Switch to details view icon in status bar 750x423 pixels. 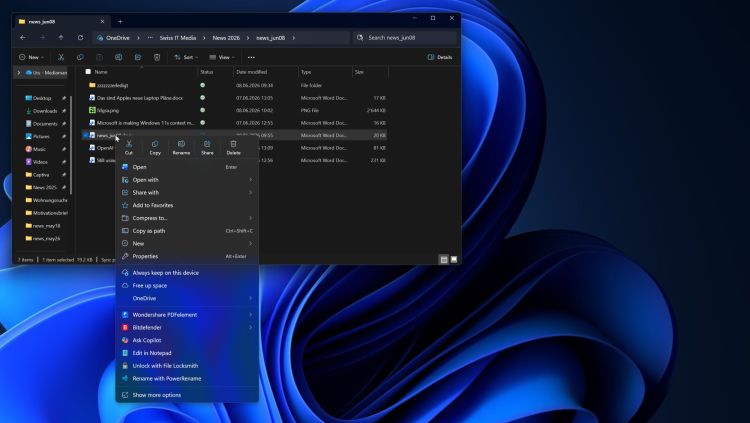click(x=444, y=259)
